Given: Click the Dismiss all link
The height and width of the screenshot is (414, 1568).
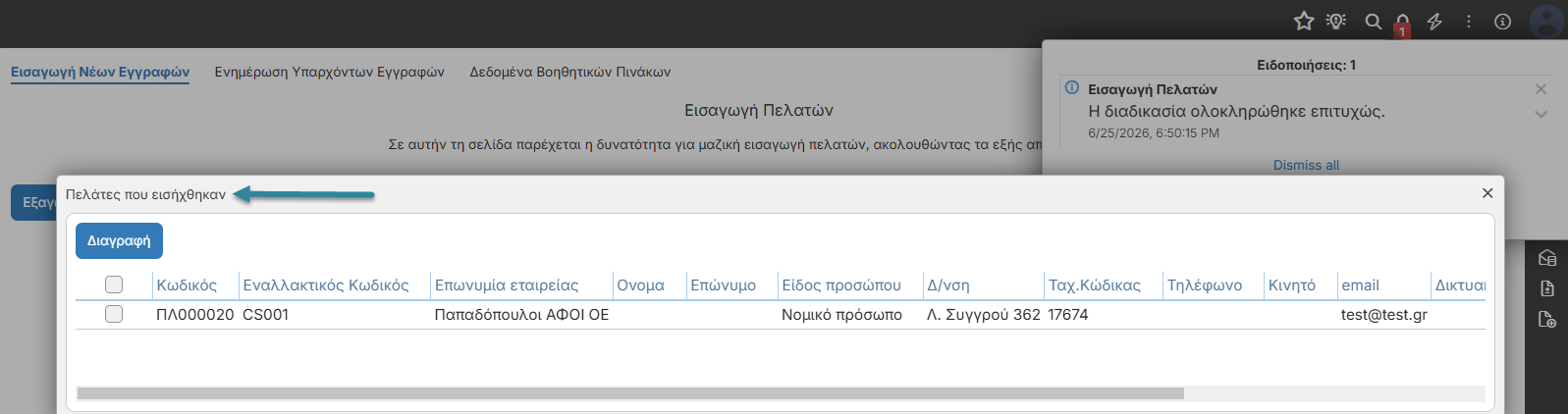Looking at the screenshot, I should (1306, 165).
